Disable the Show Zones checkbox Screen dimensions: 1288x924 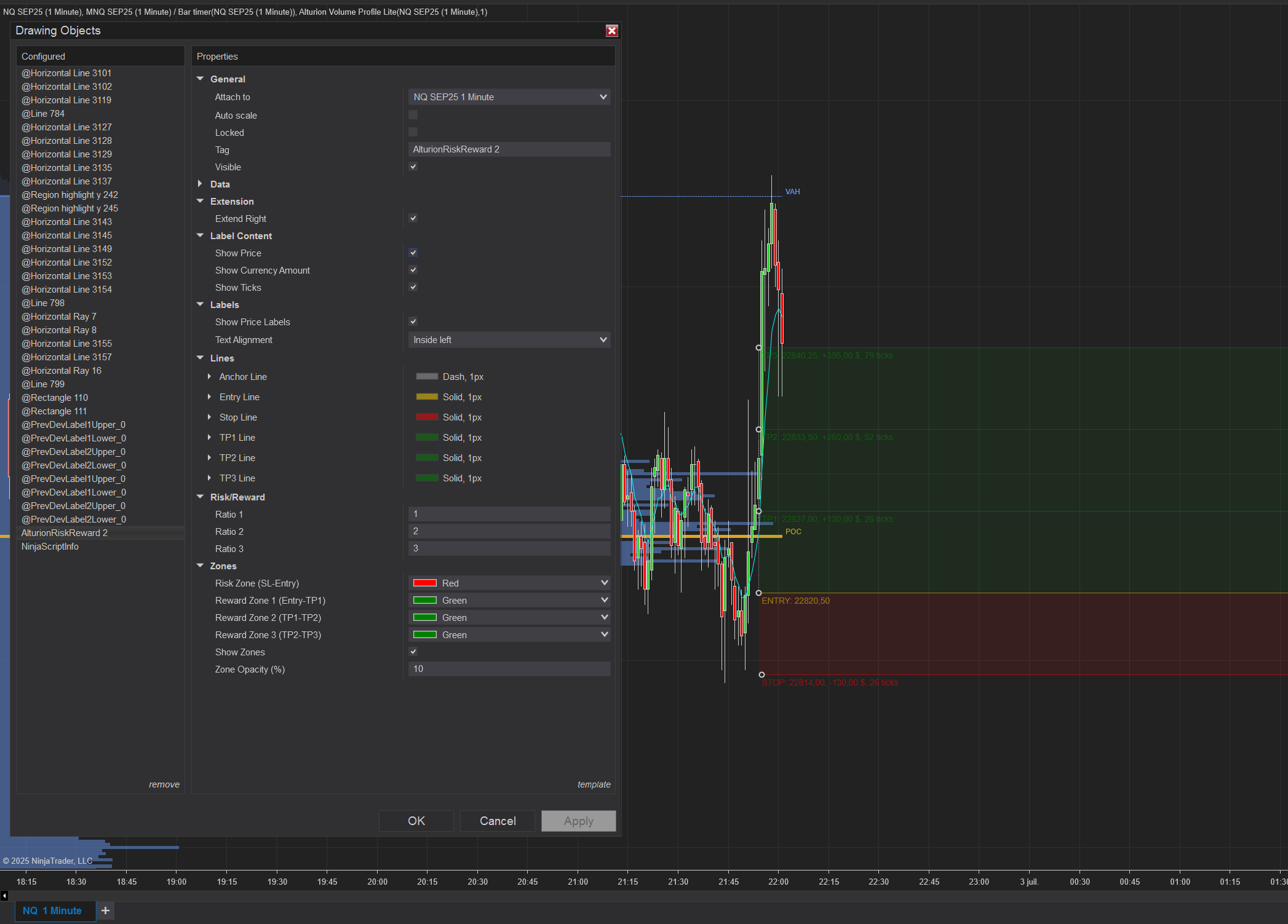click(413, 652)
